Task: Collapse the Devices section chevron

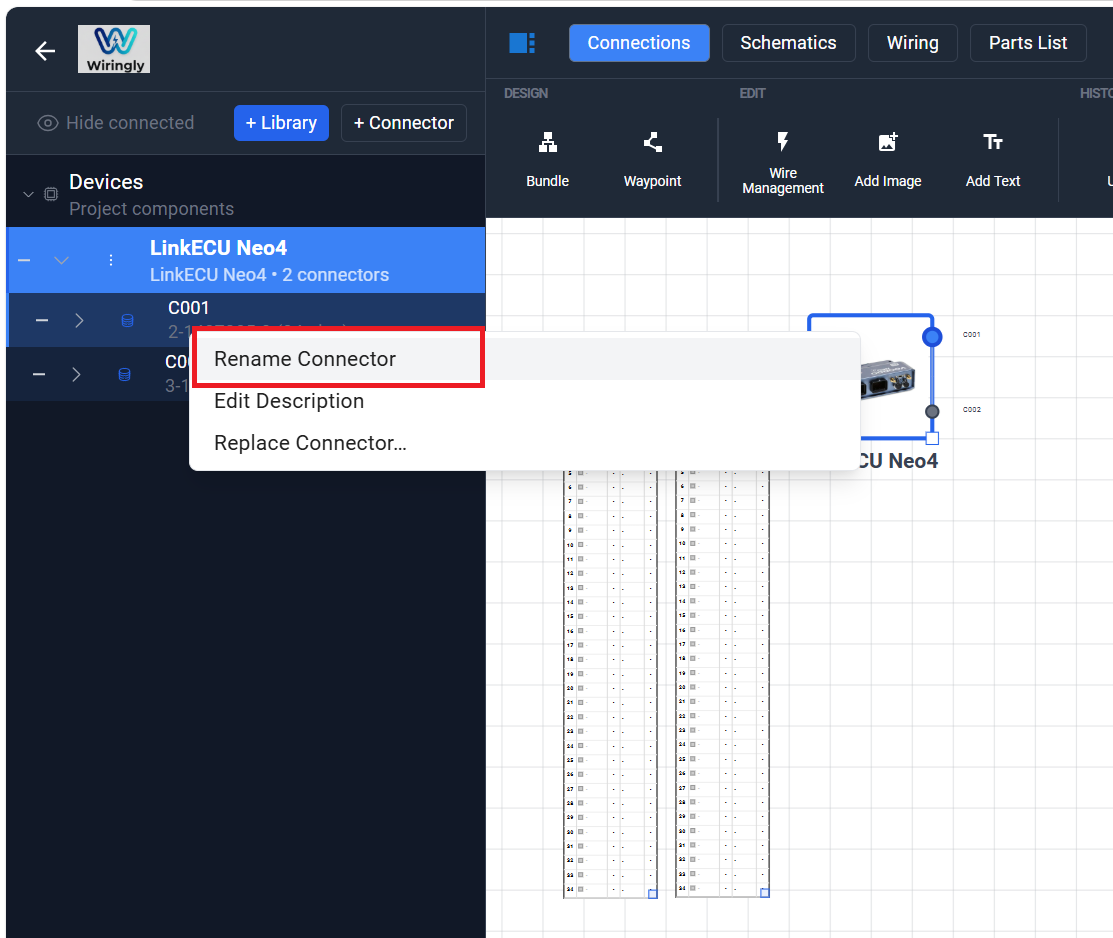Action: (28, 194)
